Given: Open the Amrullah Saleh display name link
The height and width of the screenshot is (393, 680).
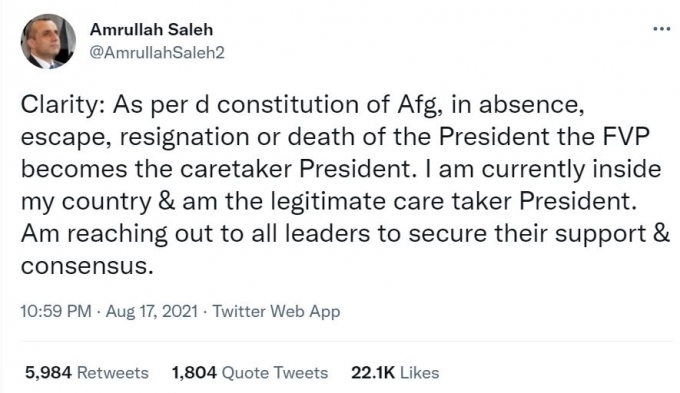Looking at the screenshot, I should [151, 29].
